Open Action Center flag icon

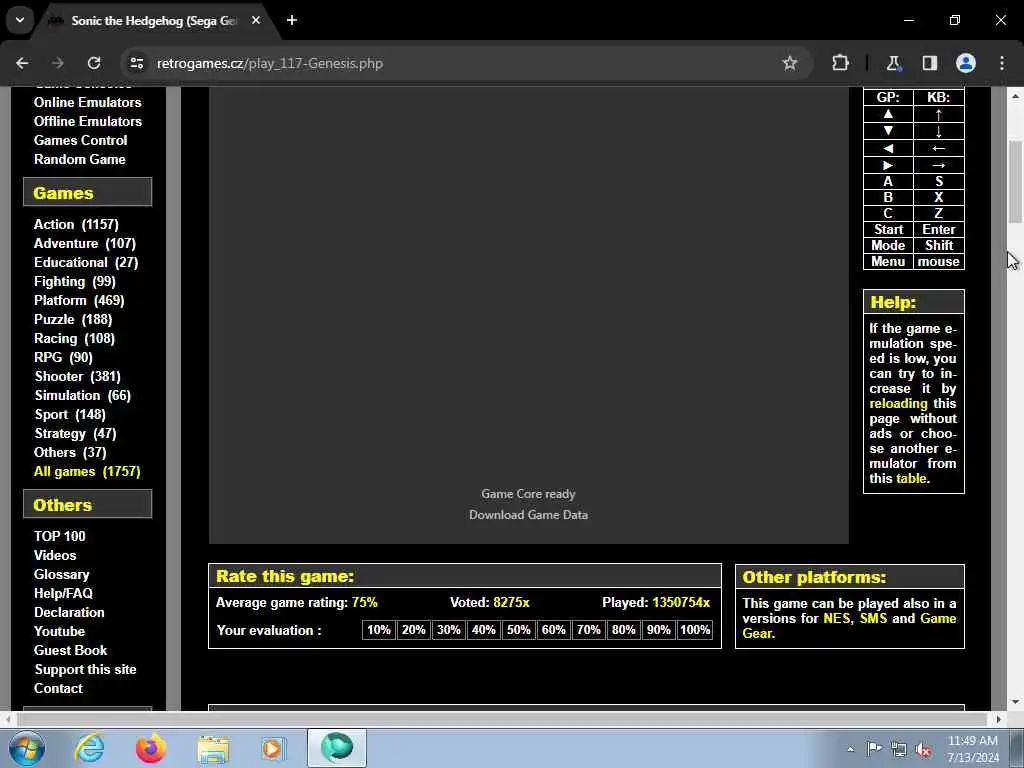(x=874, y=749)
